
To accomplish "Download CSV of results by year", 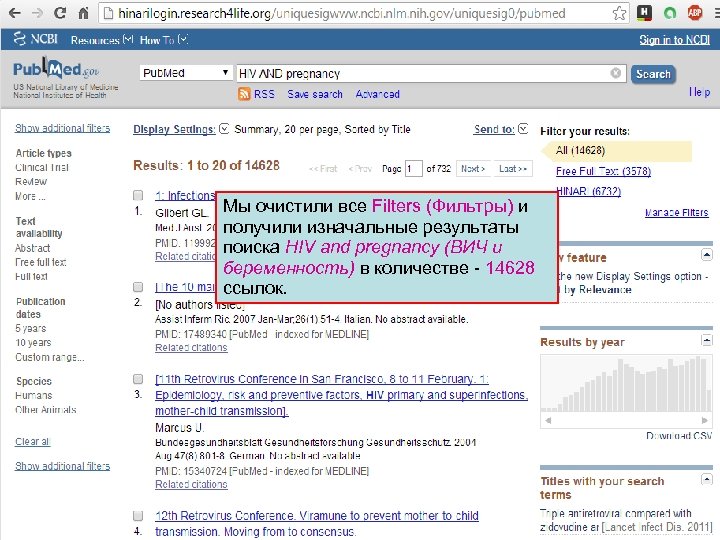I will pyautogui.click(x=679, y=435).
